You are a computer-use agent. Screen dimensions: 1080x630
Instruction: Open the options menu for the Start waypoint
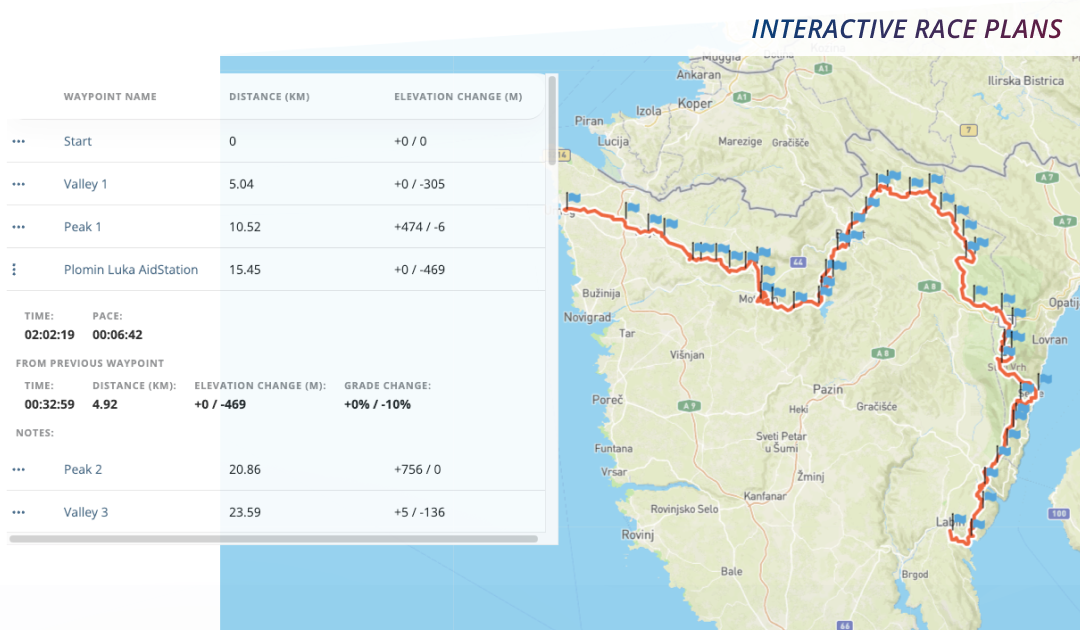coord(17,141)
